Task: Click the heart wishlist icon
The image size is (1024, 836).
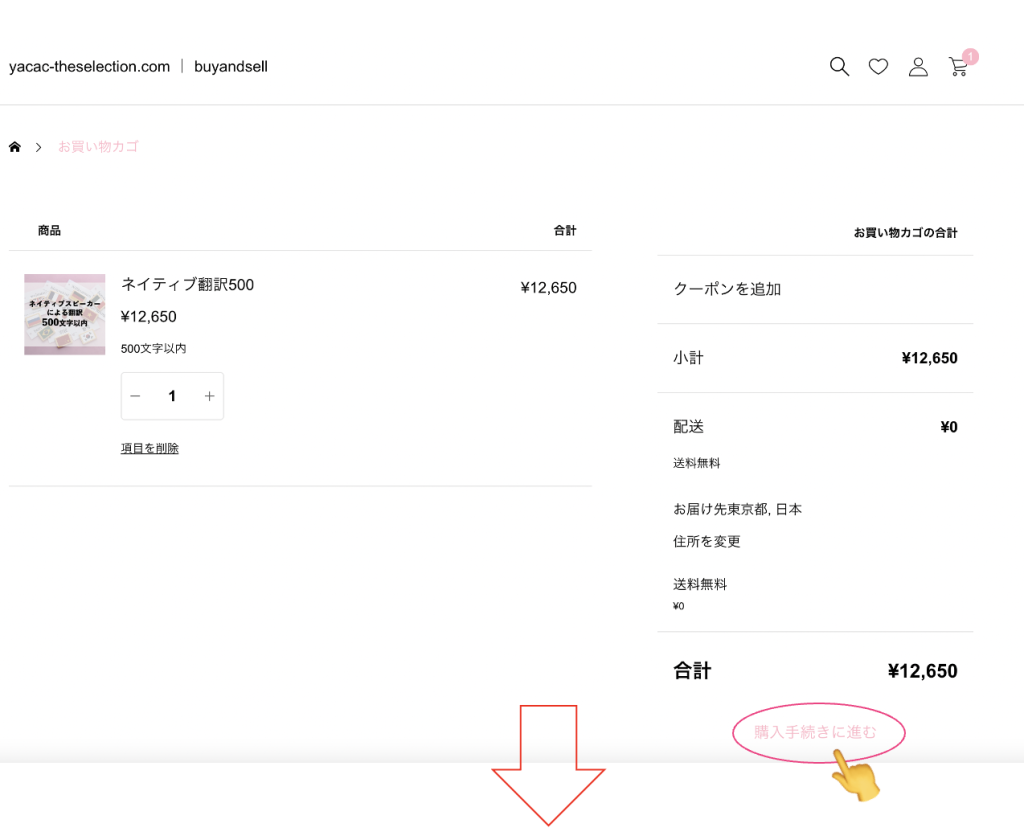Action: [878, 67]
